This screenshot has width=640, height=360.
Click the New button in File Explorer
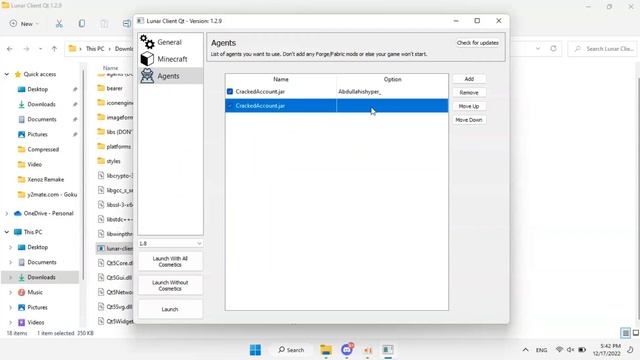pyautogui.click(x=24, y=24)
